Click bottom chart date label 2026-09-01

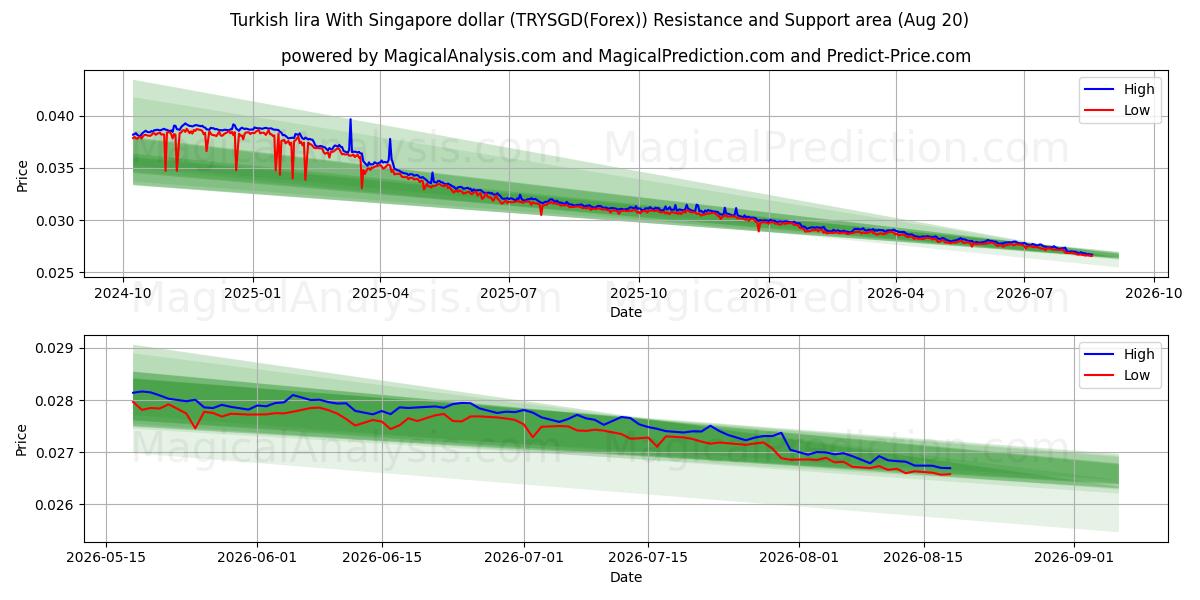[x=1074, y=559]
